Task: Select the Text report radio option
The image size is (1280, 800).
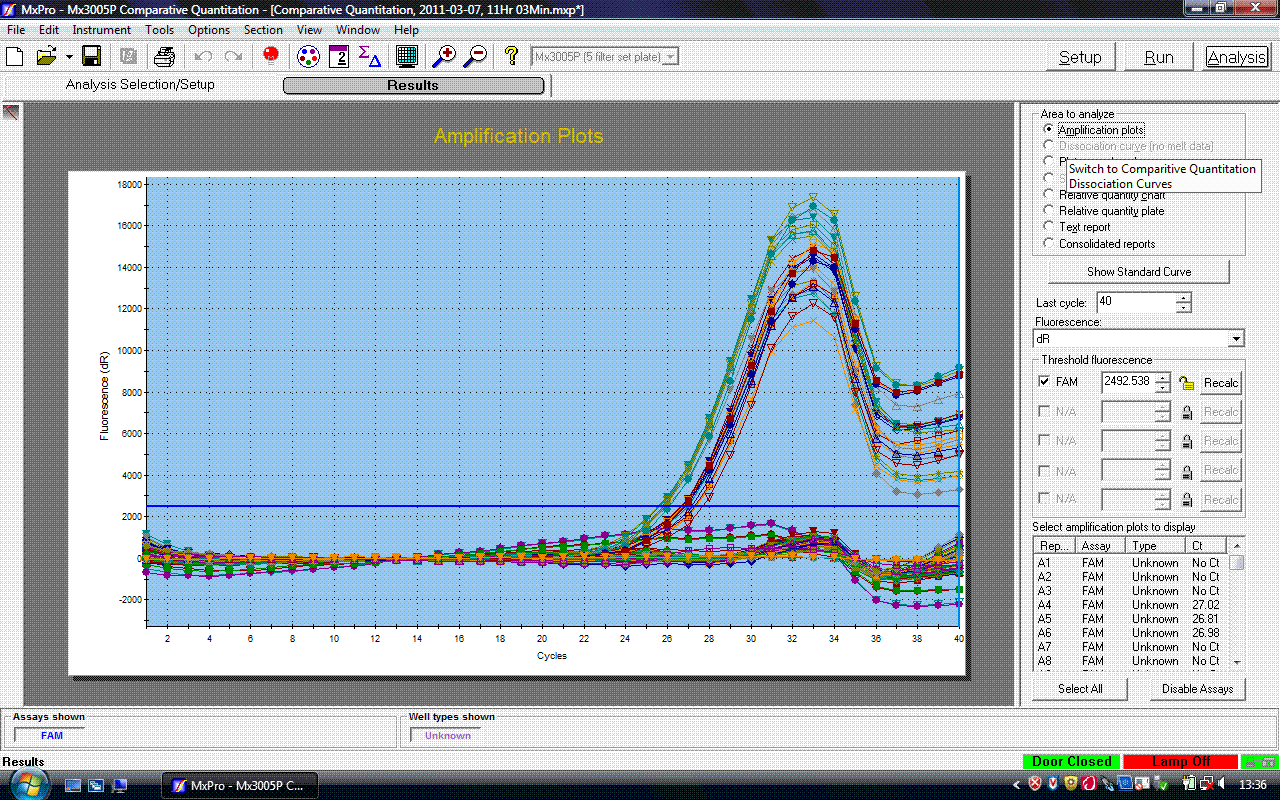Action: (1049, 227)
